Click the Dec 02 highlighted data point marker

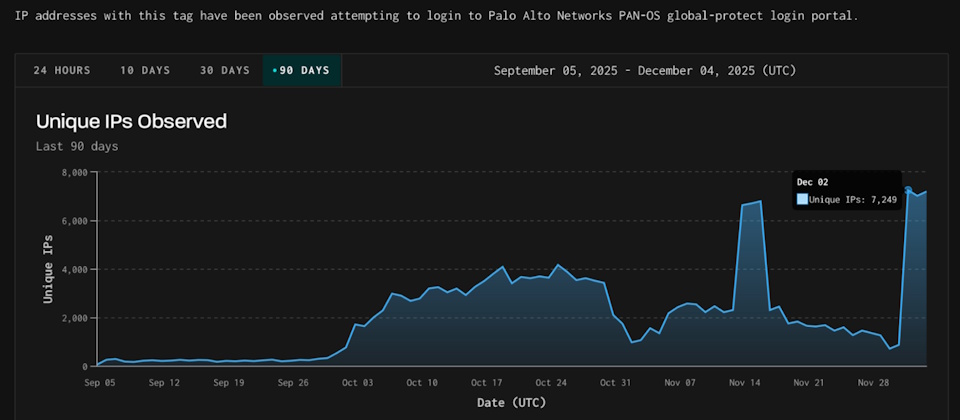pos(908,190)
